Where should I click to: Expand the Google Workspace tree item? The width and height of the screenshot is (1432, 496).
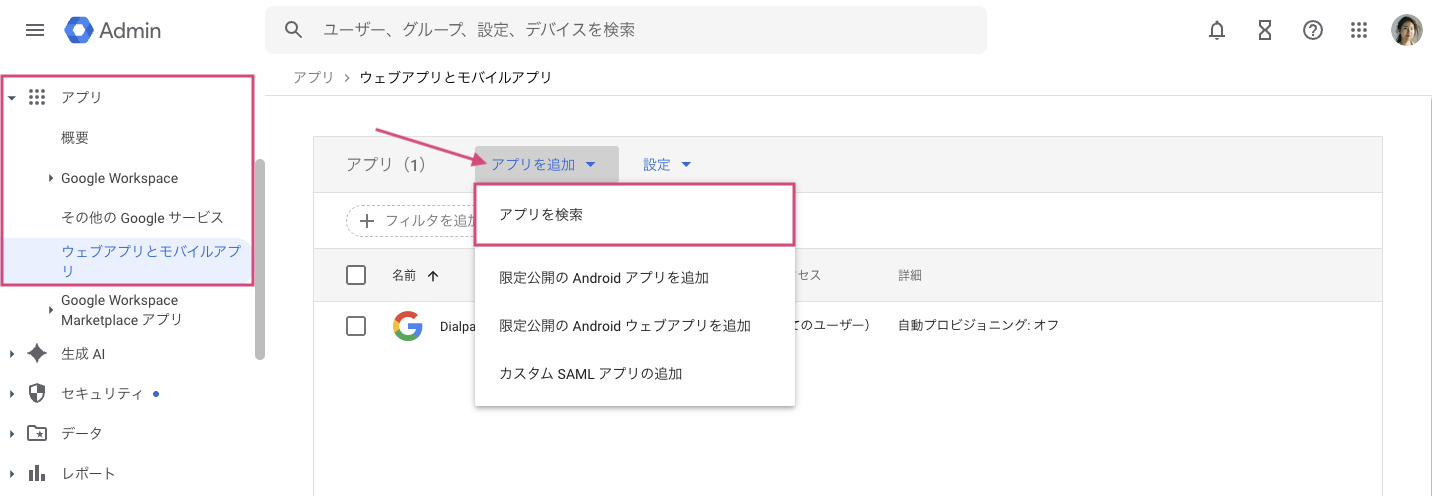click(51, 179)
